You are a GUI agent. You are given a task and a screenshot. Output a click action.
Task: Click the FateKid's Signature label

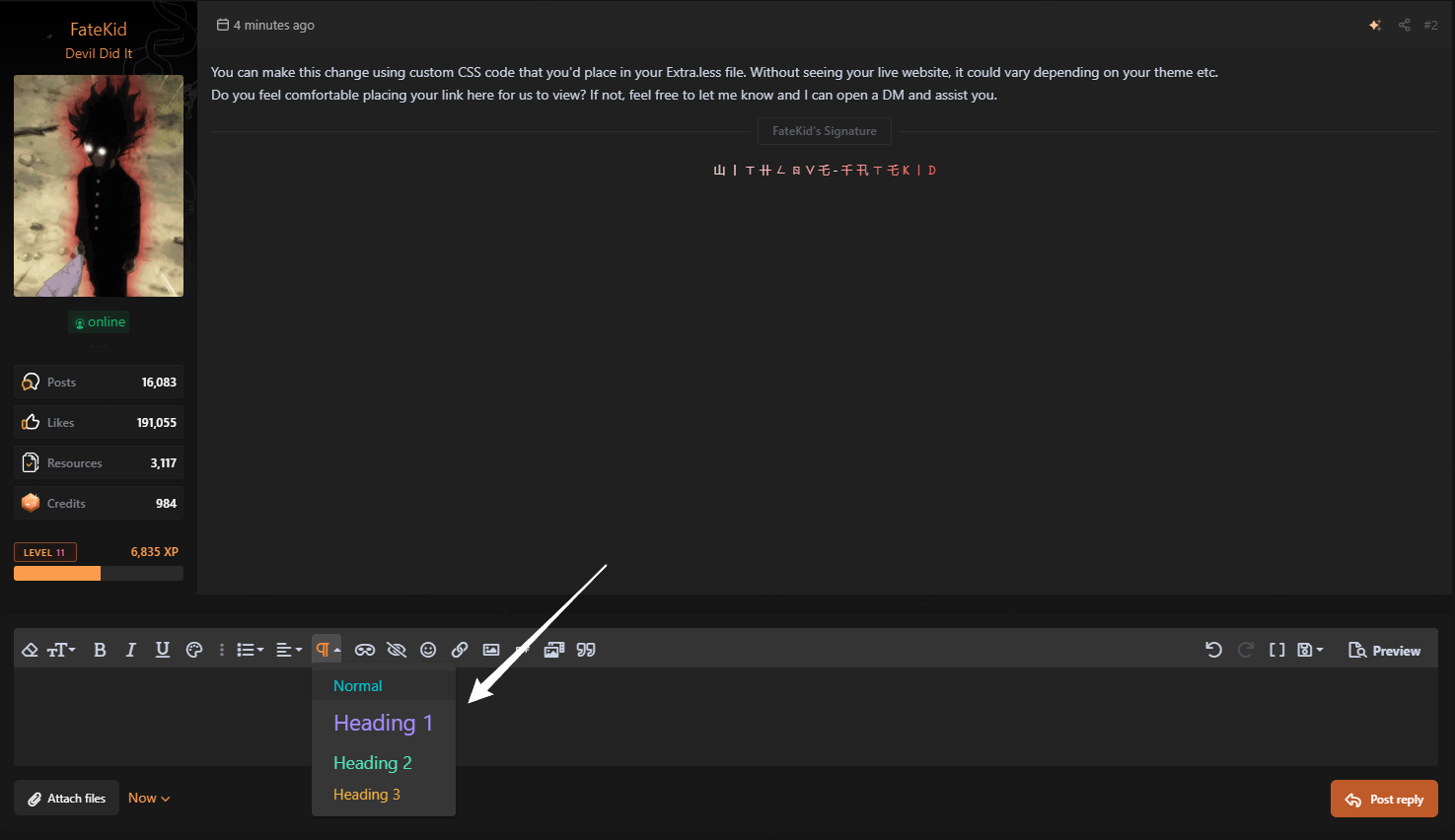coord(825,131)
